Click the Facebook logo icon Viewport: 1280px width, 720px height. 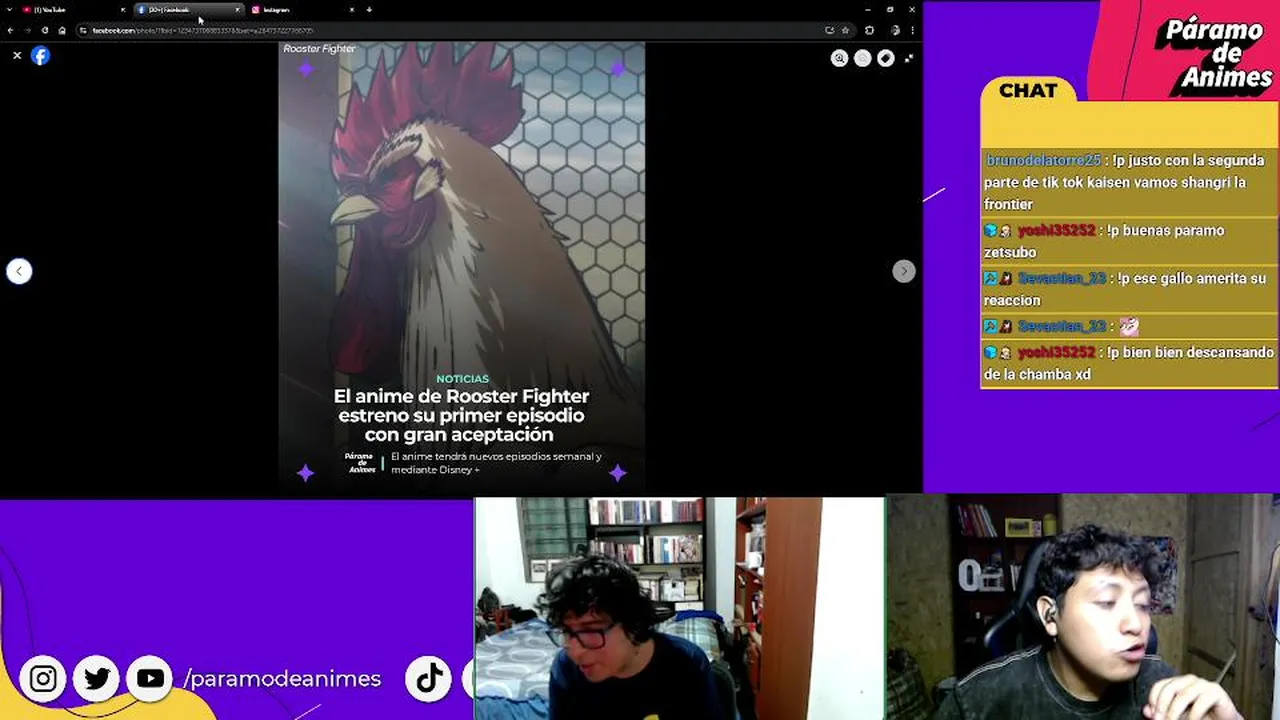[40, 56]
